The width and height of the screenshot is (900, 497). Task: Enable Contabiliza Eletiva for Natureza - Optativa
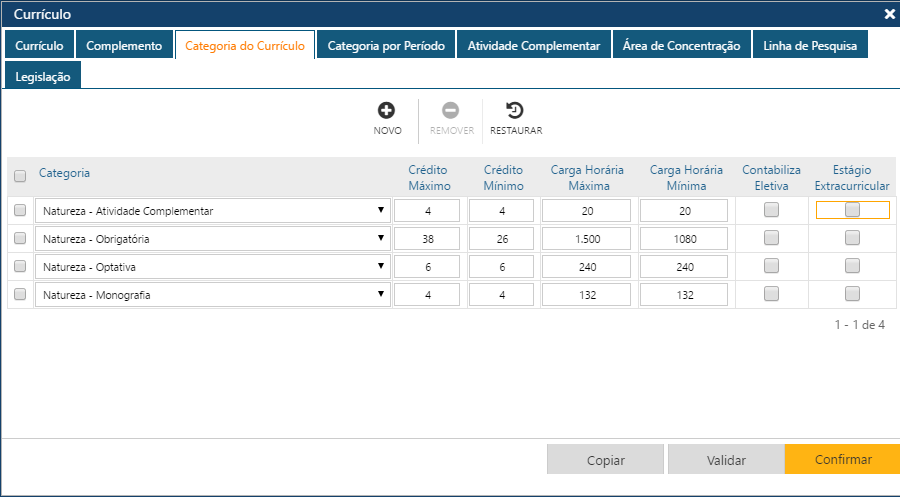(x=771, y=266)
